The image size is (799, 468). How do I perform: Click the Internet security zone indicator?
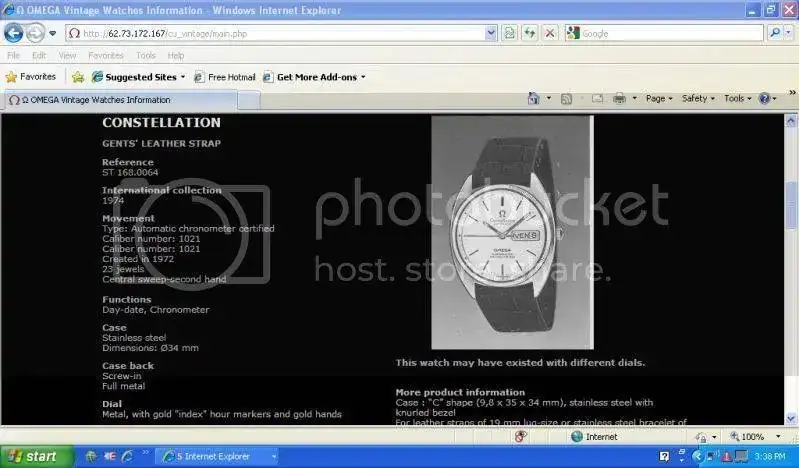tap(594, 436)
